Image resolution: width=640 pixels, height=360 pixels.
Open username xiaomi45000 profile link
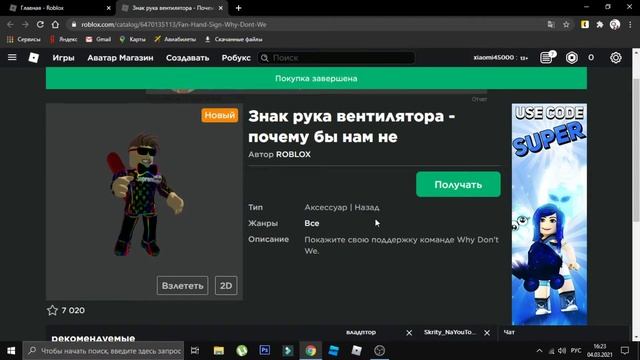(x=493, y=58)
